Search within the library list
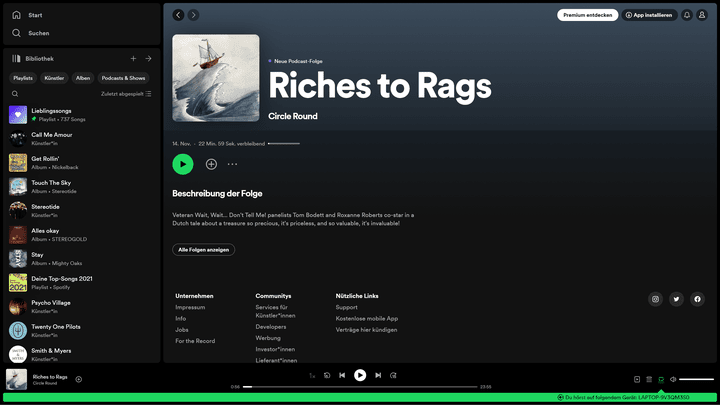 (x=15, y=94)
